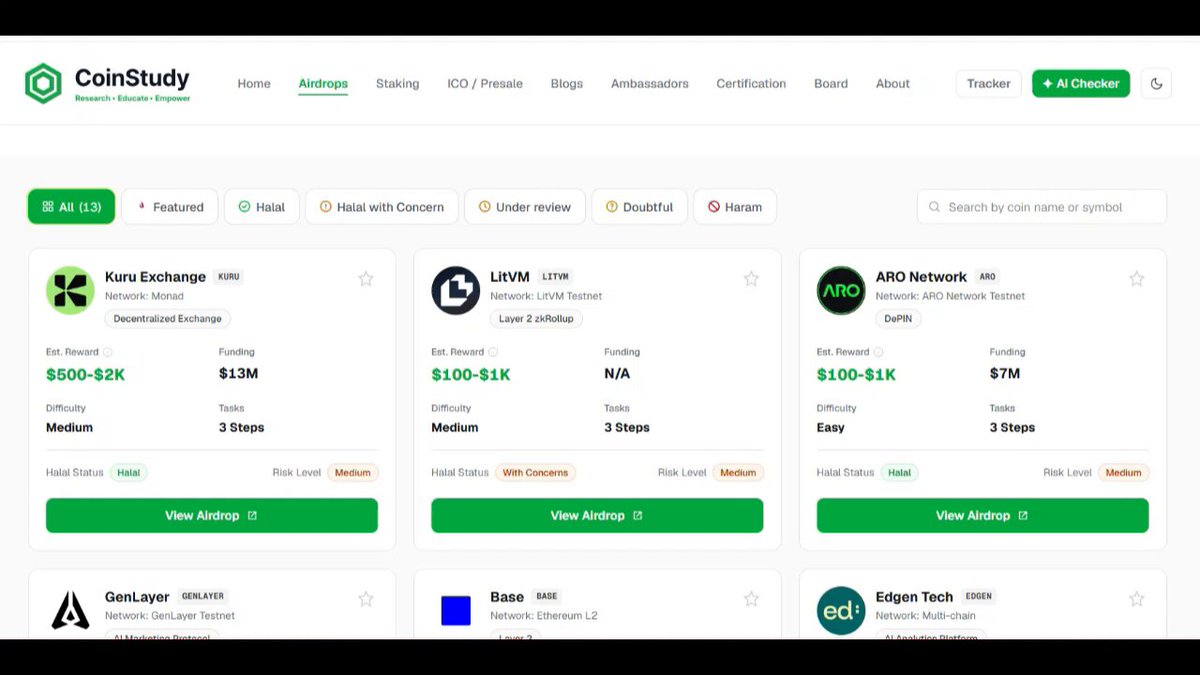Show Est. Reward info on ARO card
Screen dimensions: 1200x675
(879, 352)
